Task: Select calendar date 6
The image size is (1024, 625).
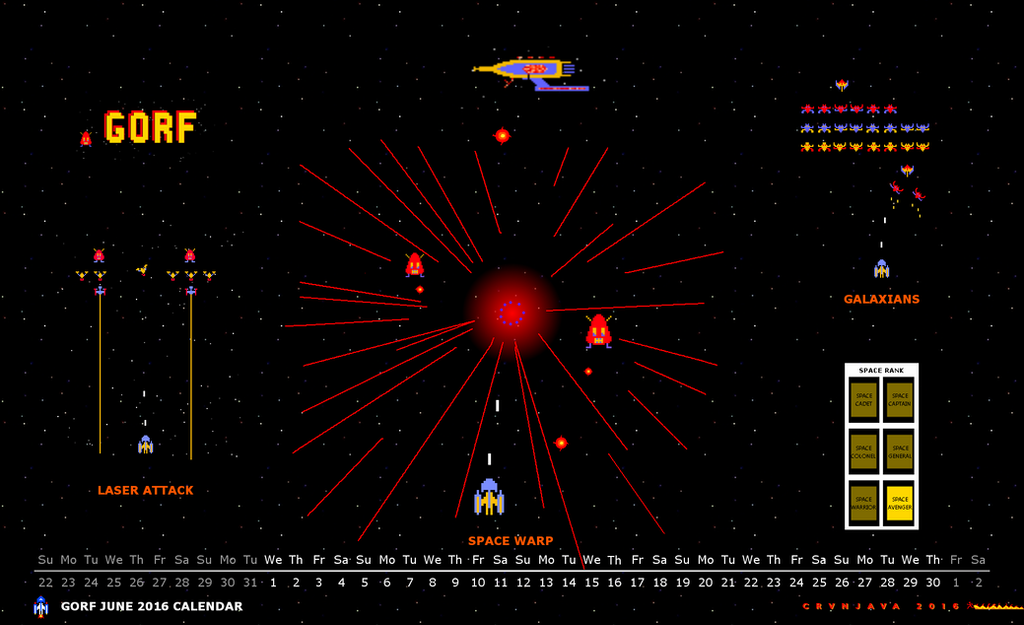Action: point(387,583)
